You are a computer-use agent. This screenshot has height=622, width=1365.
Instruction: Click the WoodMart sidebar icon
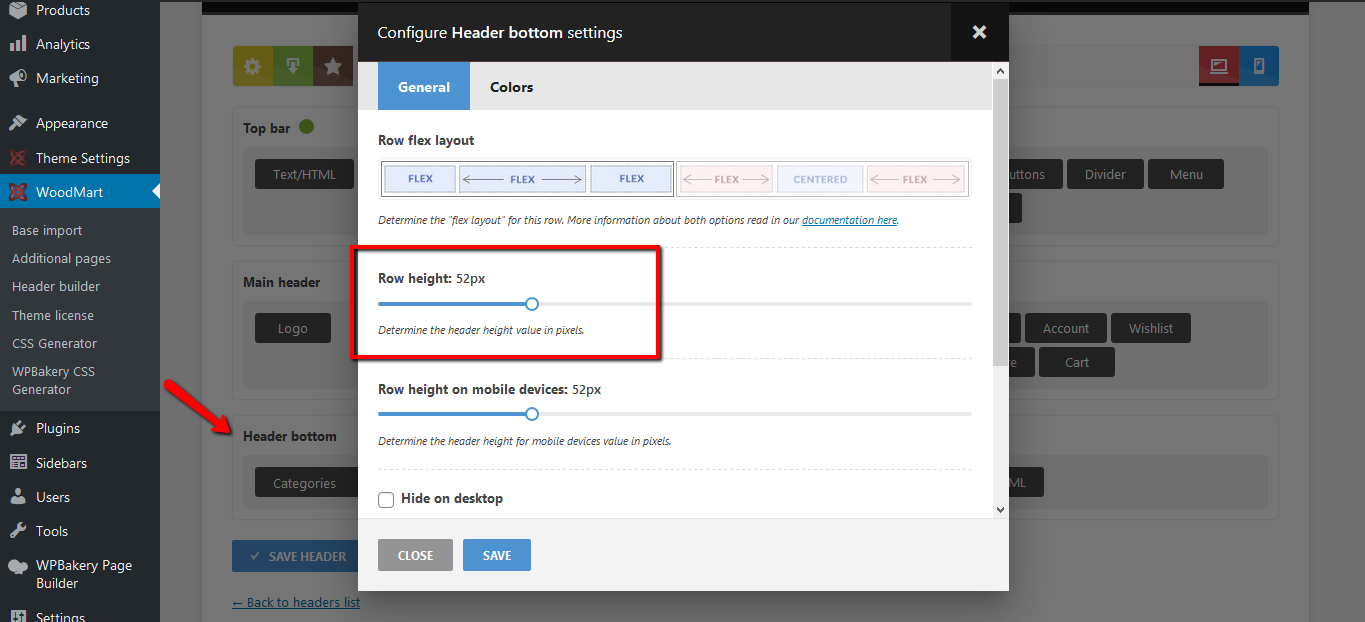17,192
